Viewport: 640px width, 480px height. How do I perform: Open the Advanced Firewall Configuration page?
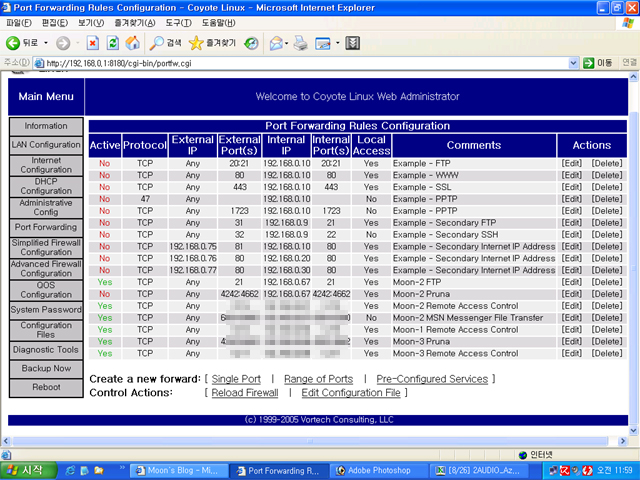click(x=46, y=269)
